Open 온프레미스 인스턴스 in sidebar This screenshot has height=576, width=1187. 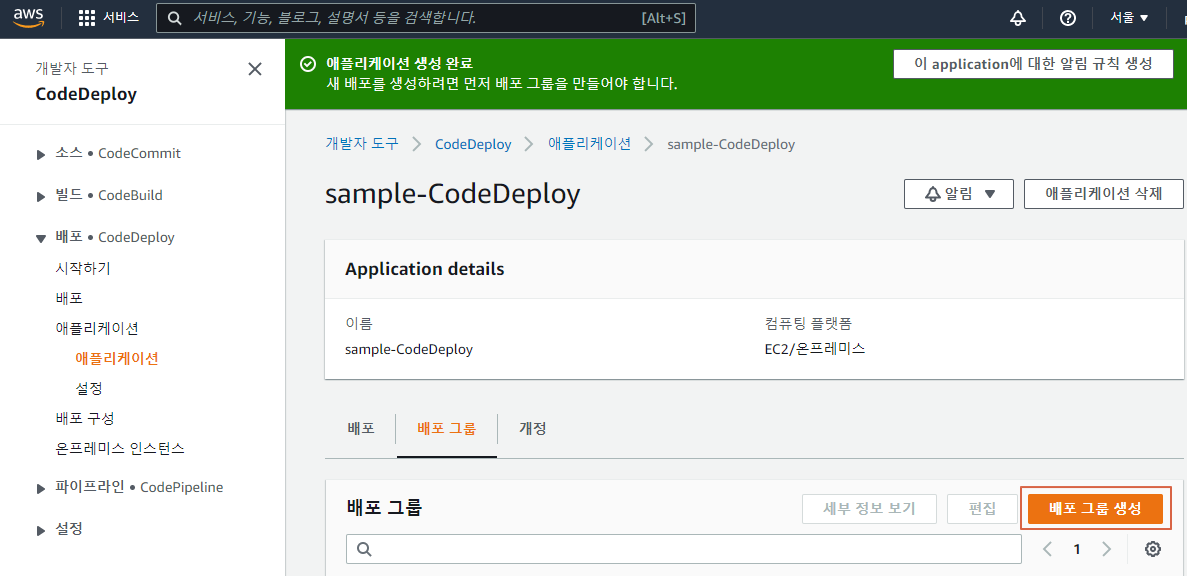[120, 448]
